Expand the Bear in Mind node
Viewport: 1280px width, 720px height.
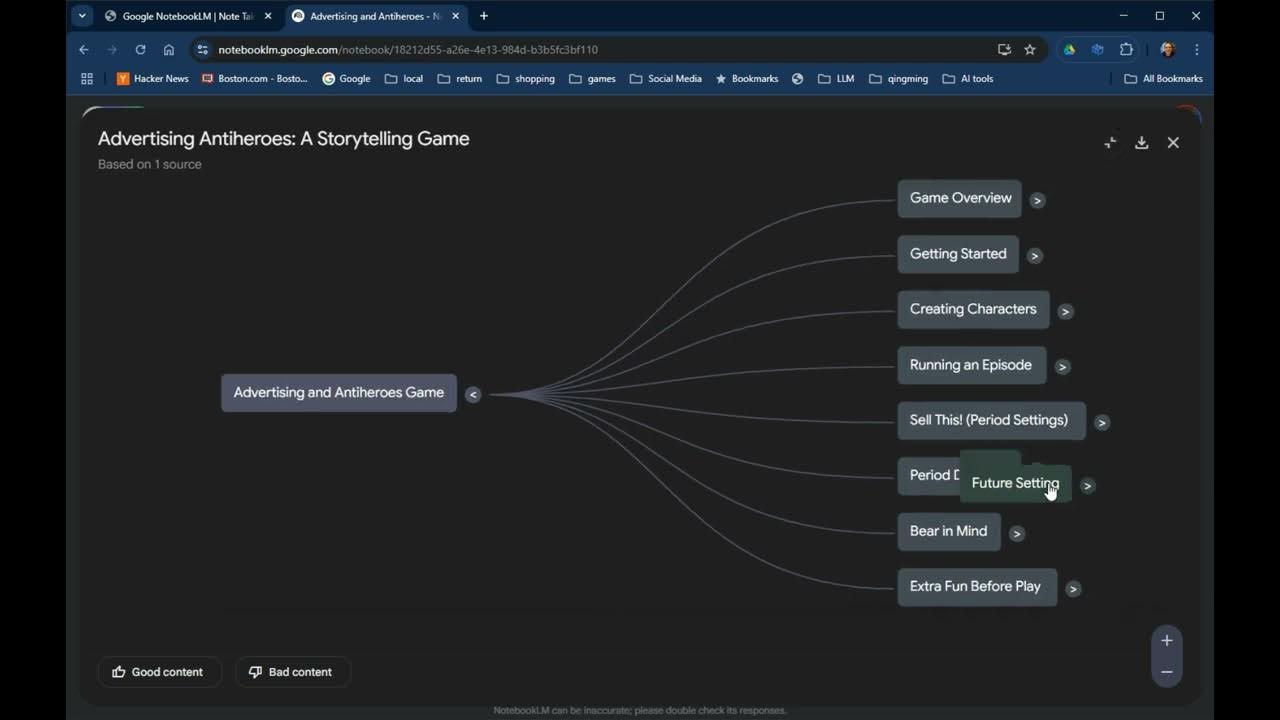coord(1016,533)
